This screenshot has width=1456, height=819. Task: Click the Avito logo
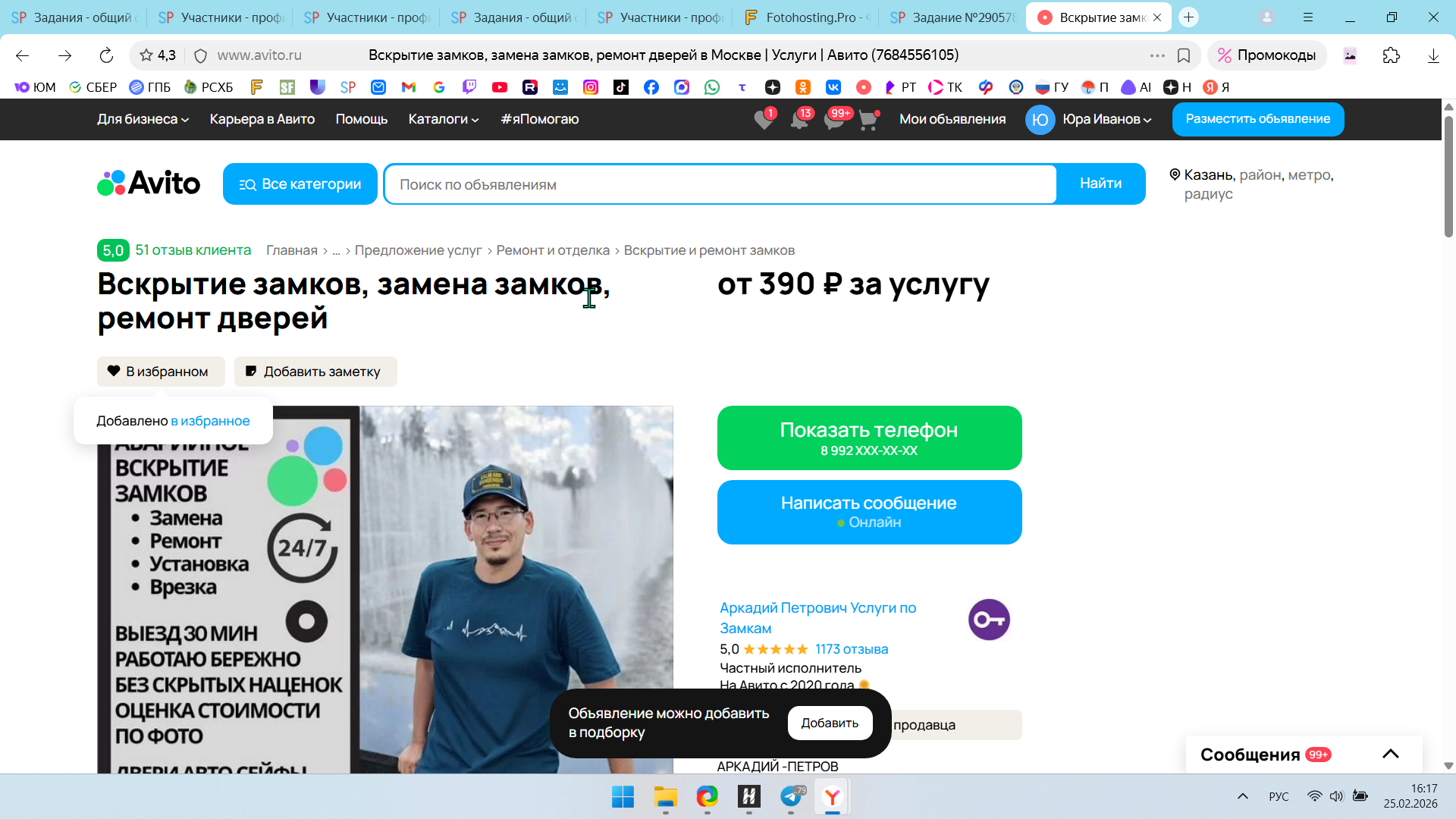149,184
